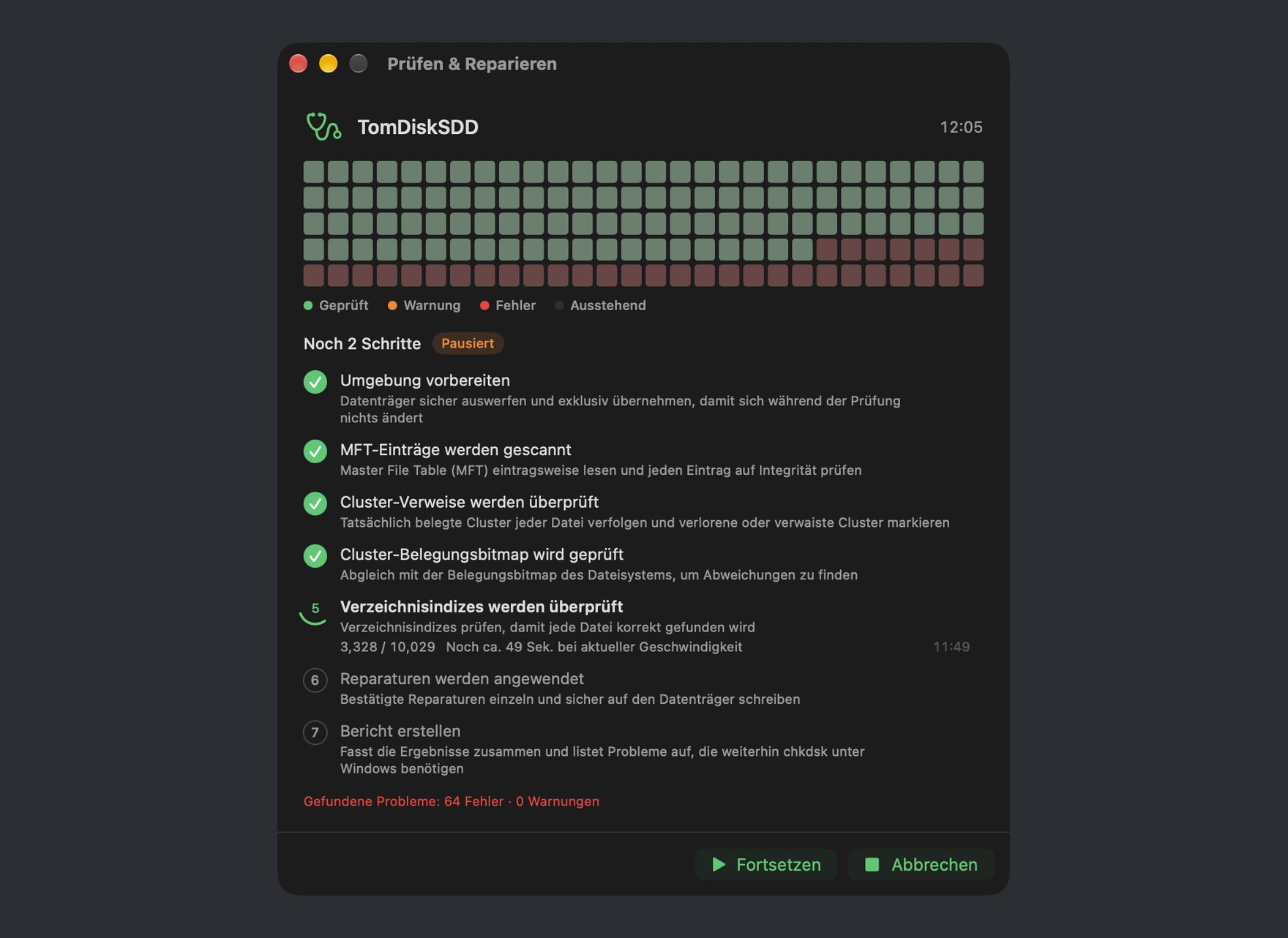
Task: Click the last red block in bottom map row
Action: click(x=973, y=276)
